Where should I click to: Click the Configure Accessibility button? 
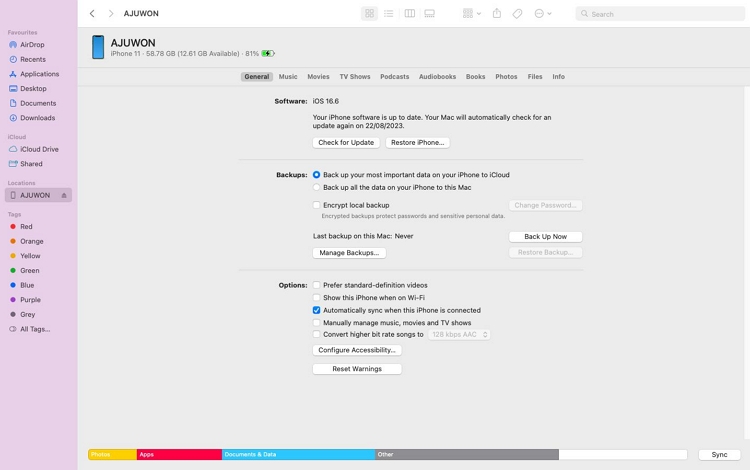point(357,350)
